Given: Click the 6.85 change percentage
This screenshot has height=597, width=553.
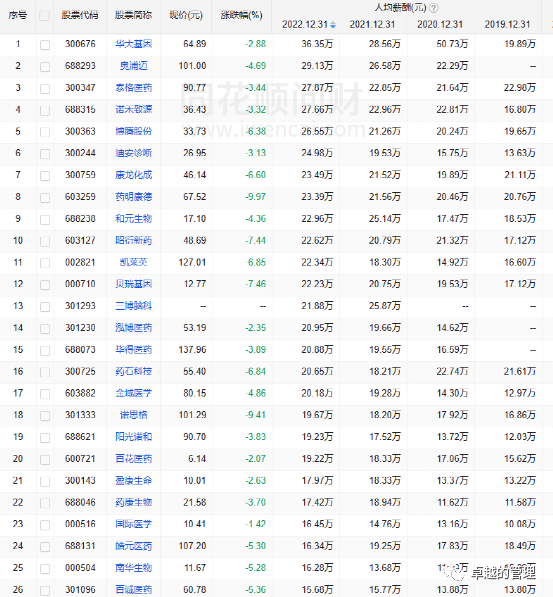Looking at the screenshot, I should pos(257,262).
